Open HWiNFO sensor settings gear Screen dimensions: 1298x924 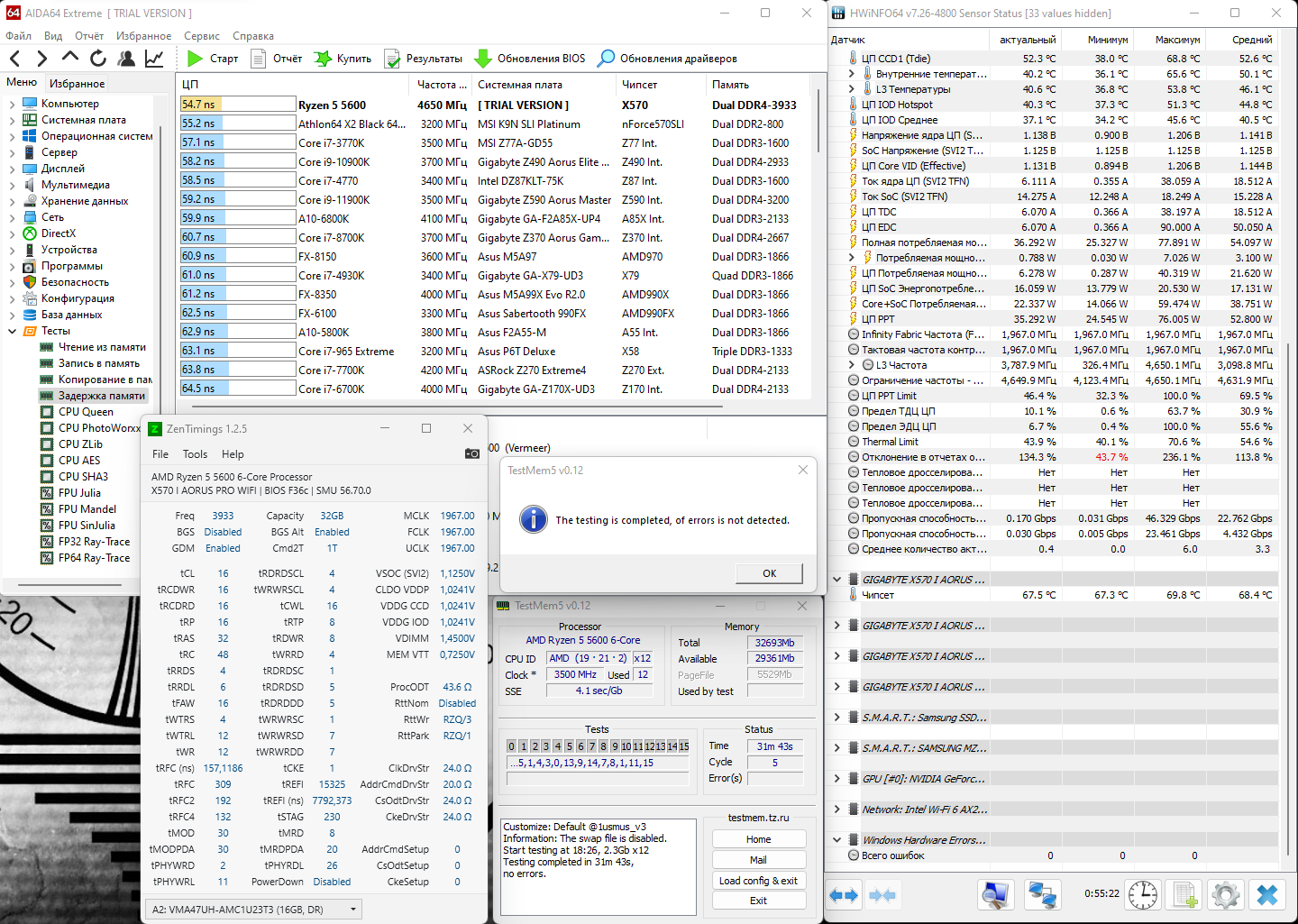(x=1226, y=894)
